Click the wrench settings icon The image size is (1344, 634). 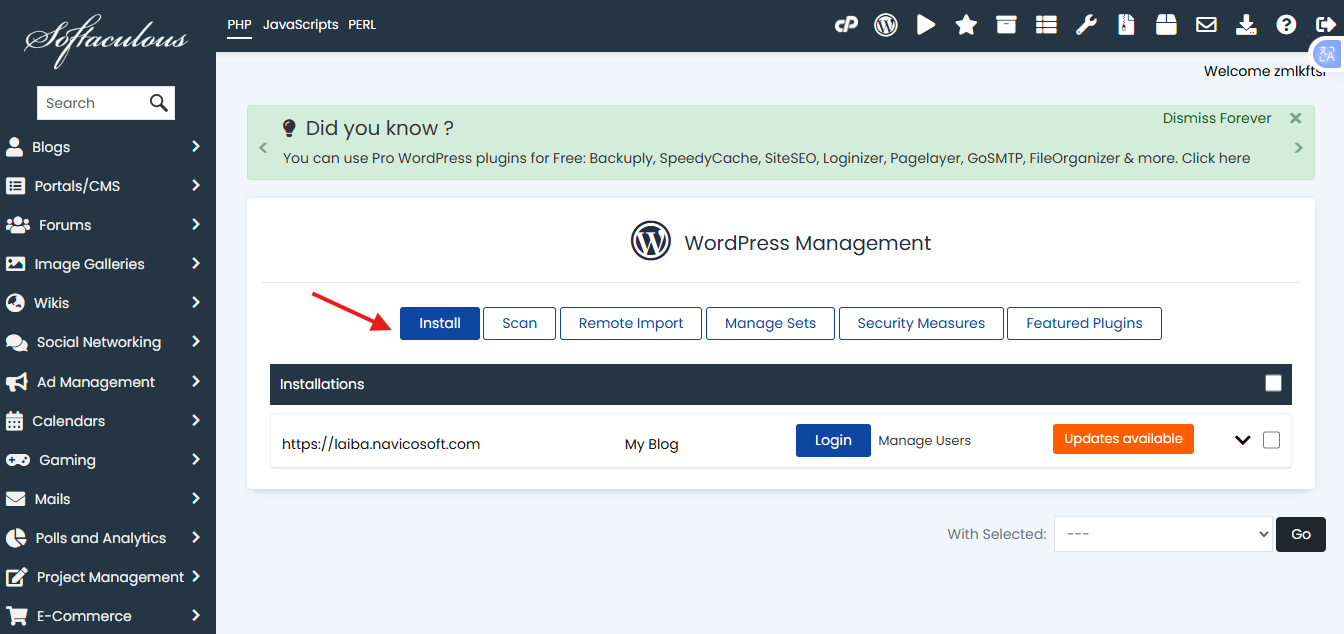coord(1086,25)
